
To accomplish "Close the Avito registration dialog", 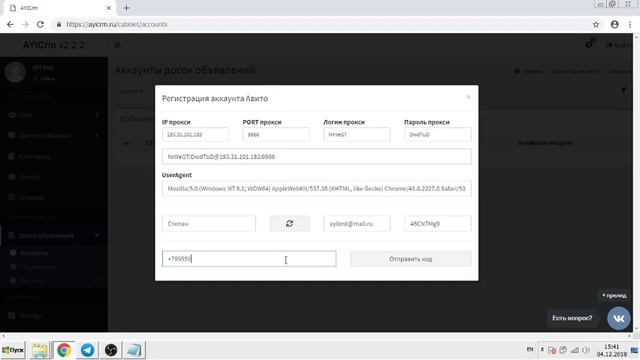I will [468, 97].
